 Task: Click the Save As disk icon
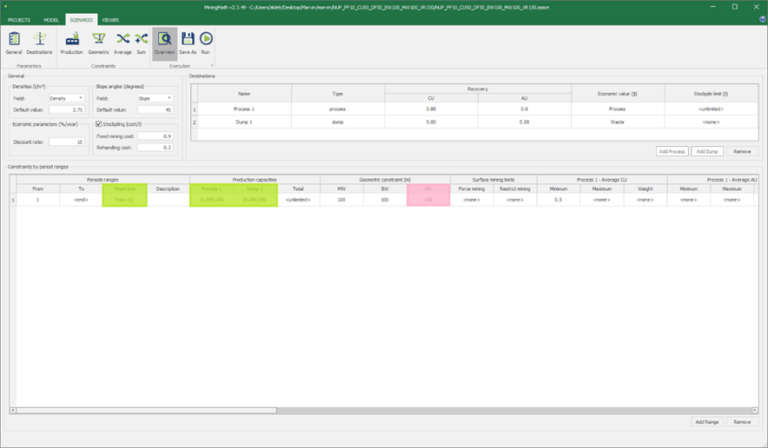tap(187, 41)
